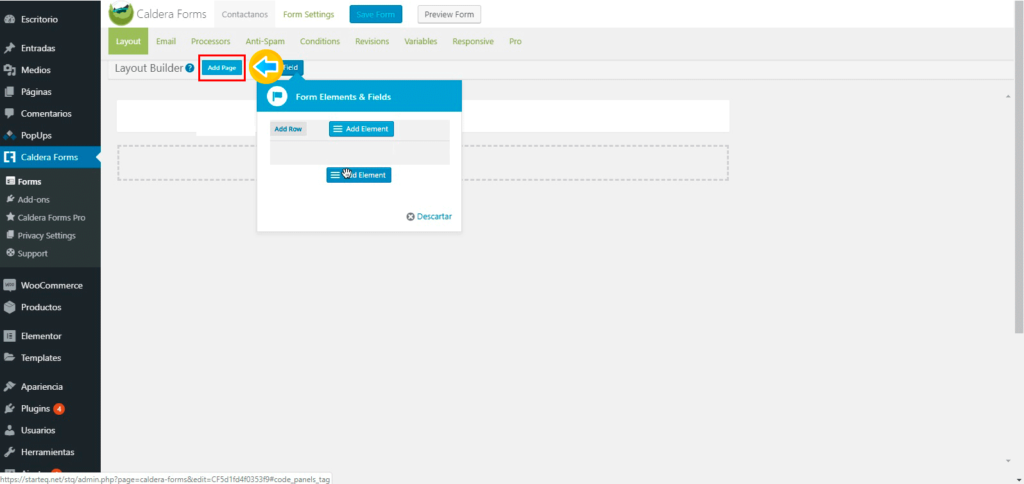
Task: Switch to the Email tab
Action: (166, 42)
